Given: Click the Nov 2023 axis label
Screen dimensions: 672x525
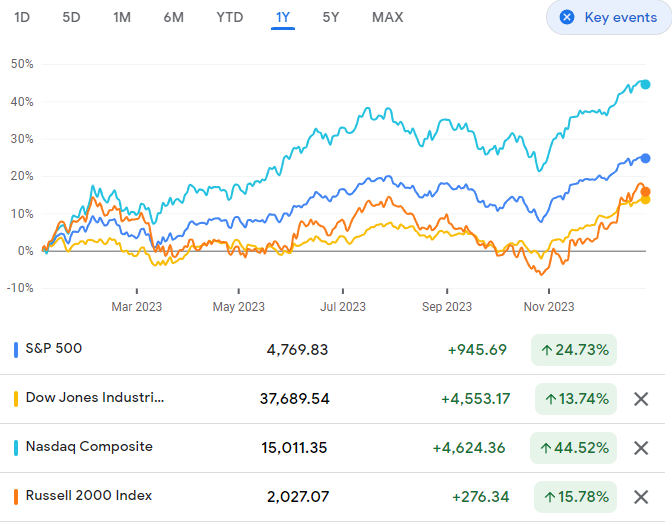Looking at the screenshot, I should click(x=549, y=307).
